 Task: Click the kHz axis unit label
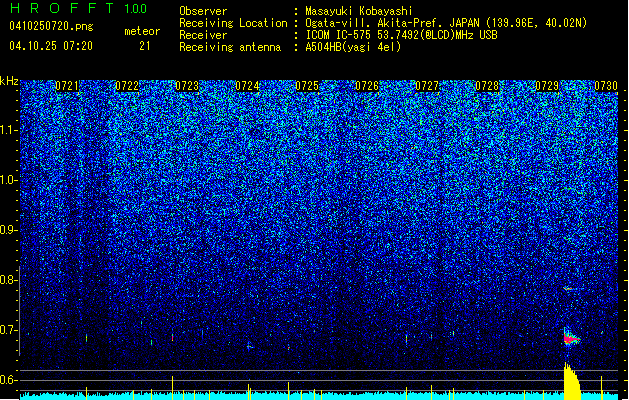tap(9, 81)
